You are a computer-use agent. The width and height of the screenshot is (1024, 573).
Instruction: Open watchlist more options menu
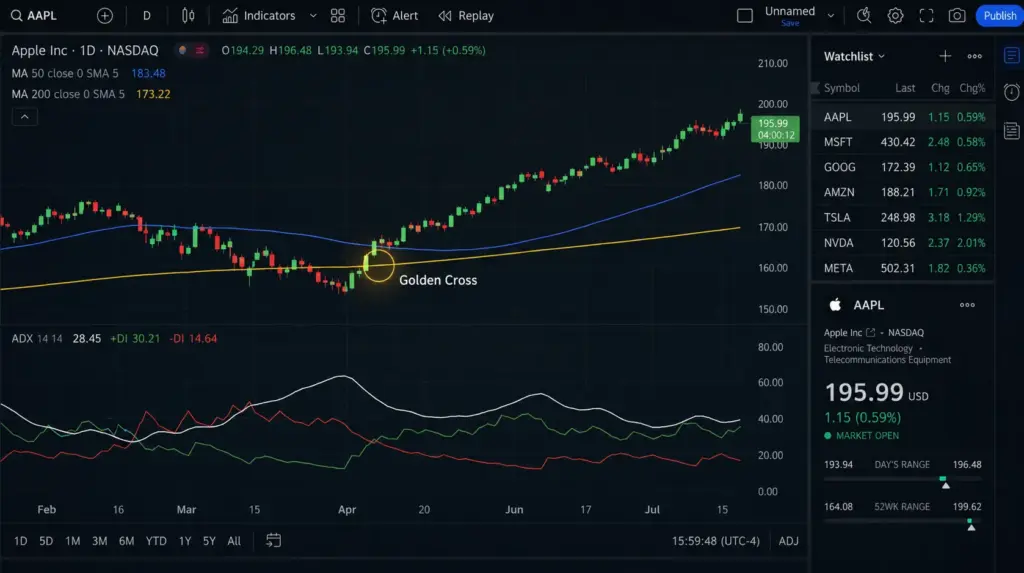[974, 56]
